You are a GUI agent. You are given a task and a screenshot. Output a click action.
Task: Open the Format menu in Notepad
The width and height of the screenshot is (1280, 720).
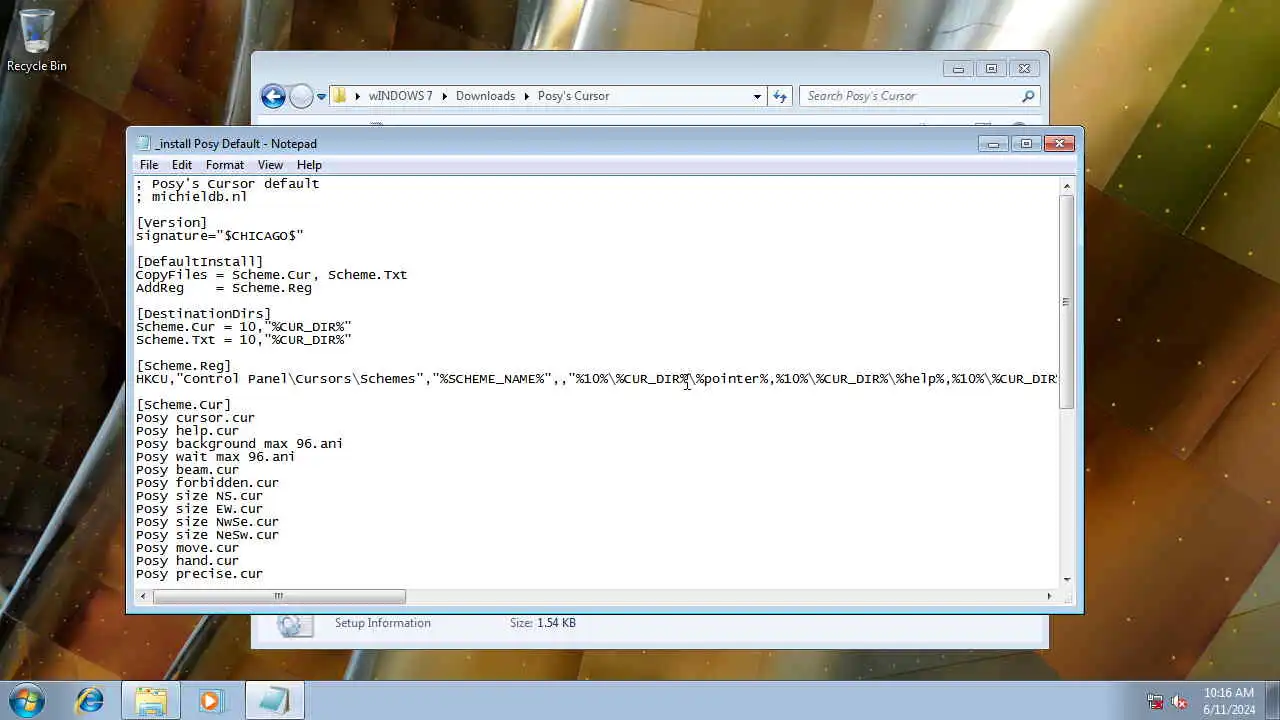(x=224, y=165)
